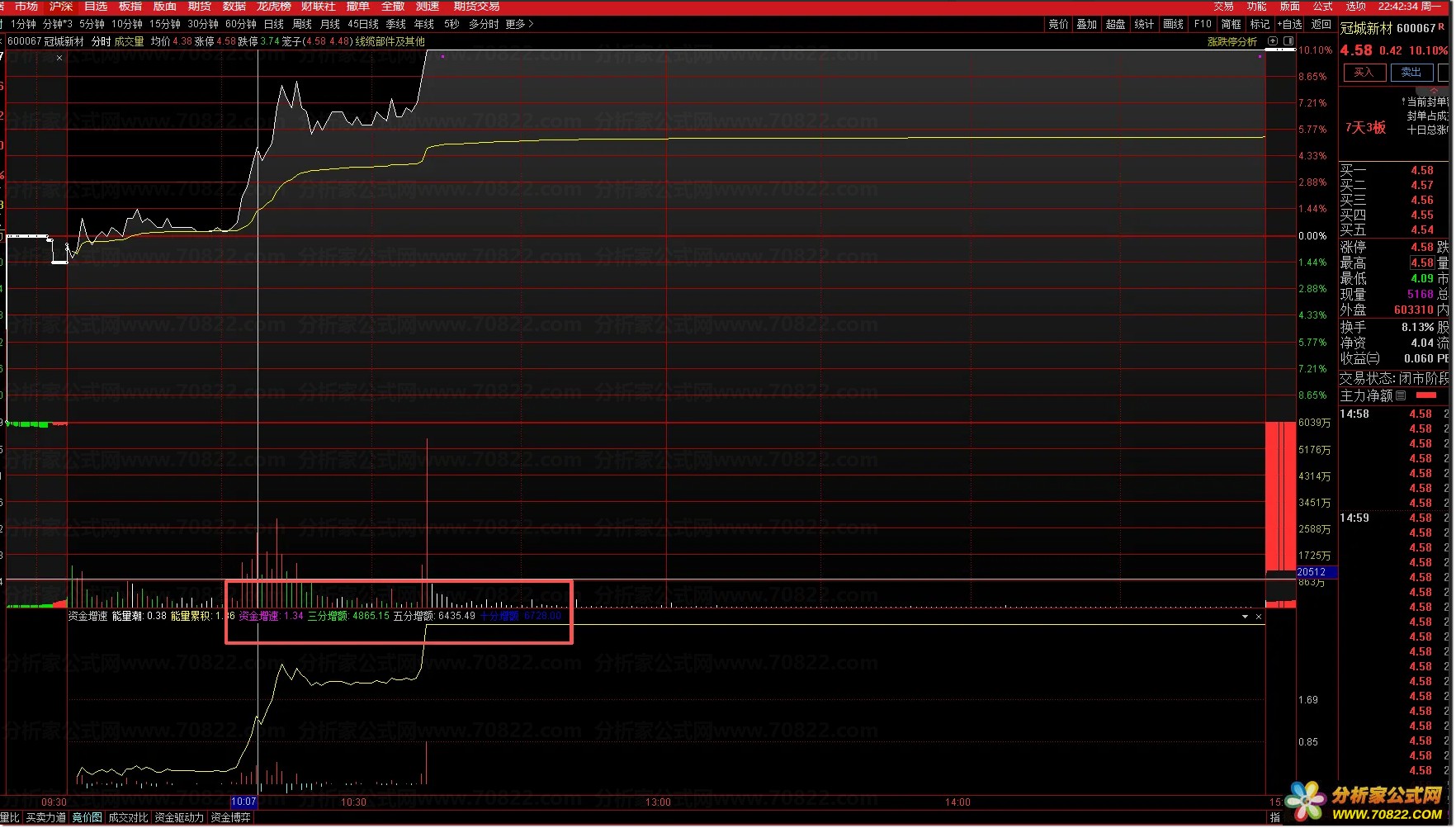Click the list icon next to 主力净额
The image size is (1456, 828).
click(1401, 396)
